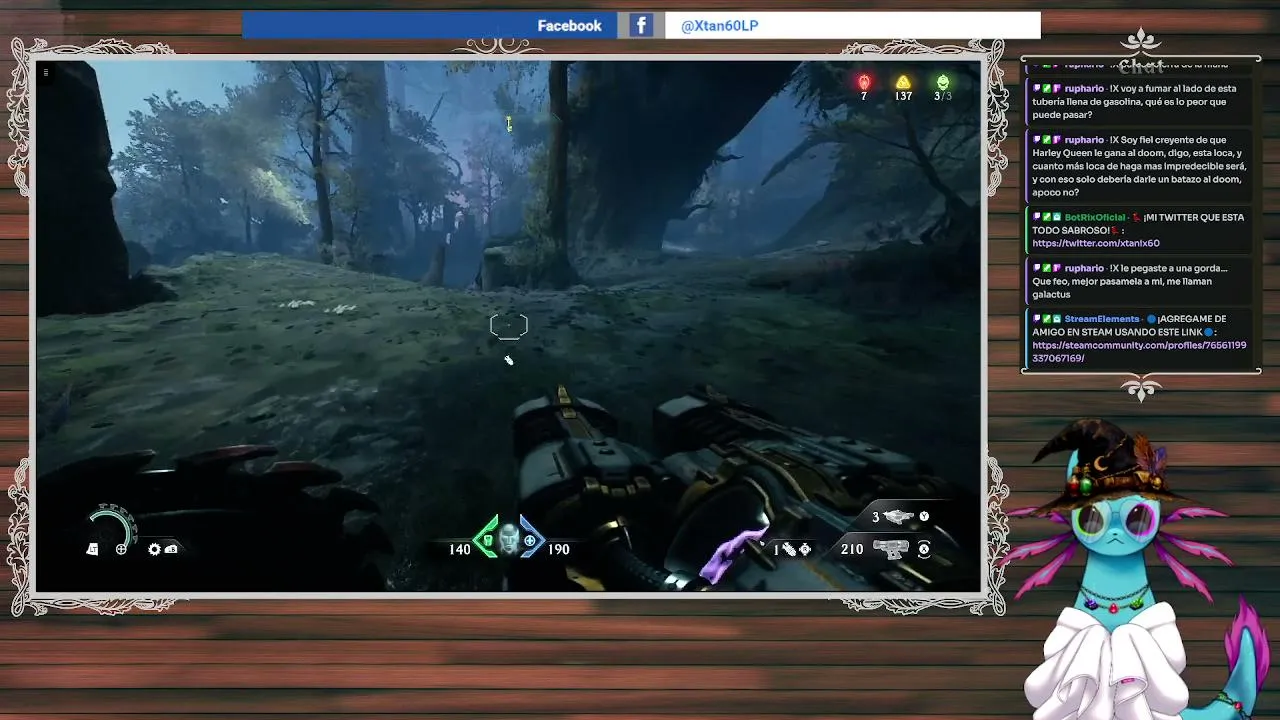Click the Facebook label in the banner
Viewport: 1280px width, 720px height.
click(569, 26)
